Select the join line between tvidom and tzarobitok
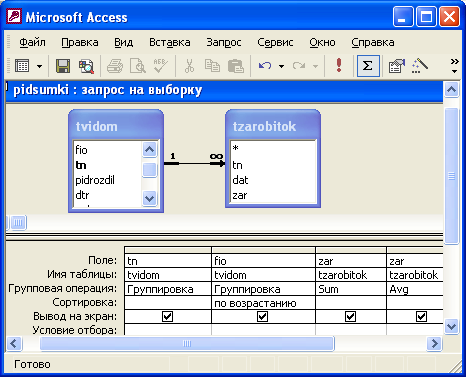 pyautogui.click(x=194, y=163)
